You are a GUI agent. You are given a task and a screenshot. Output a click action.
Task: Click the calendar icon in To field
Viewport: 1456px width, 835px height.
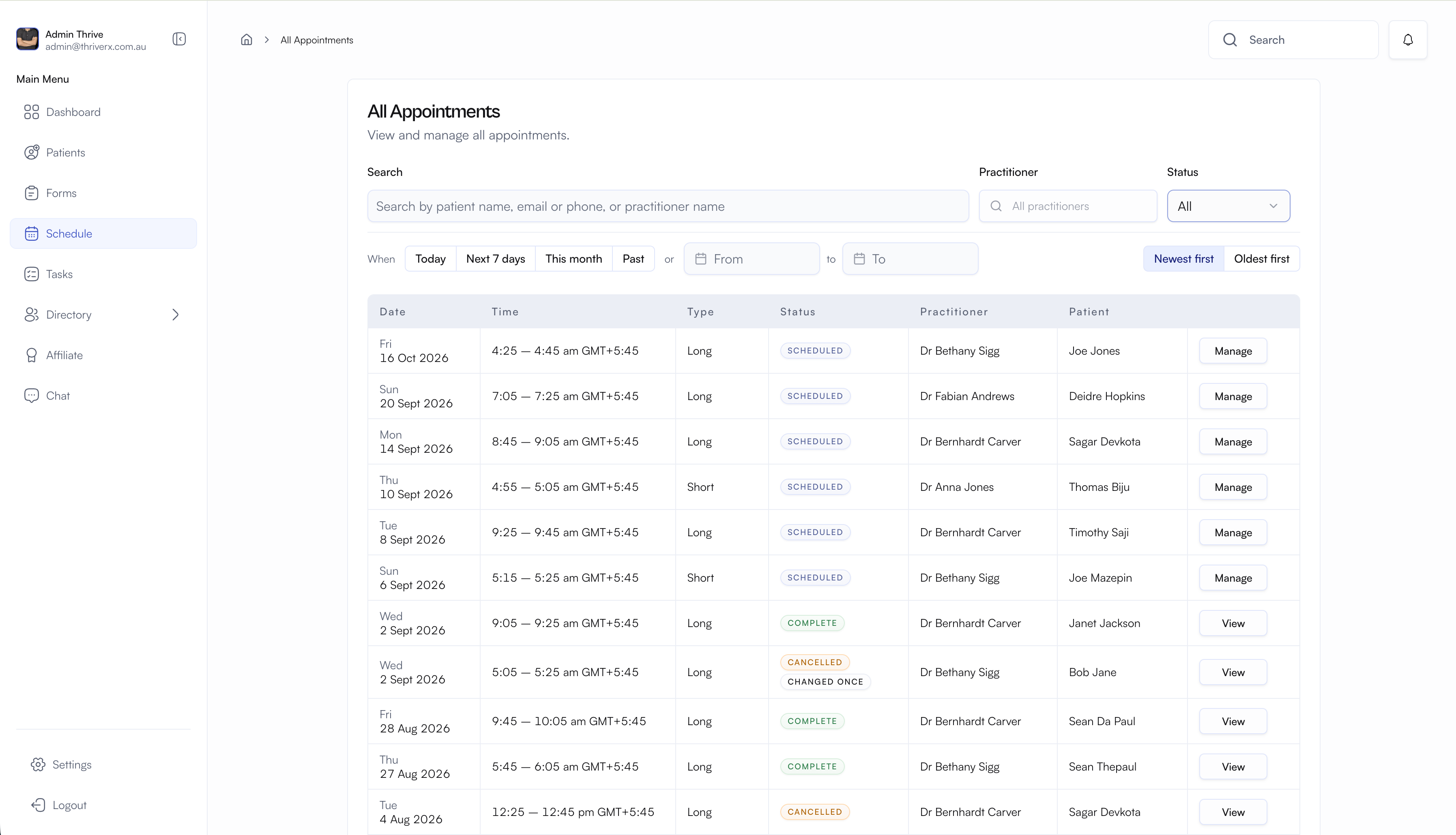pos(859,259)
